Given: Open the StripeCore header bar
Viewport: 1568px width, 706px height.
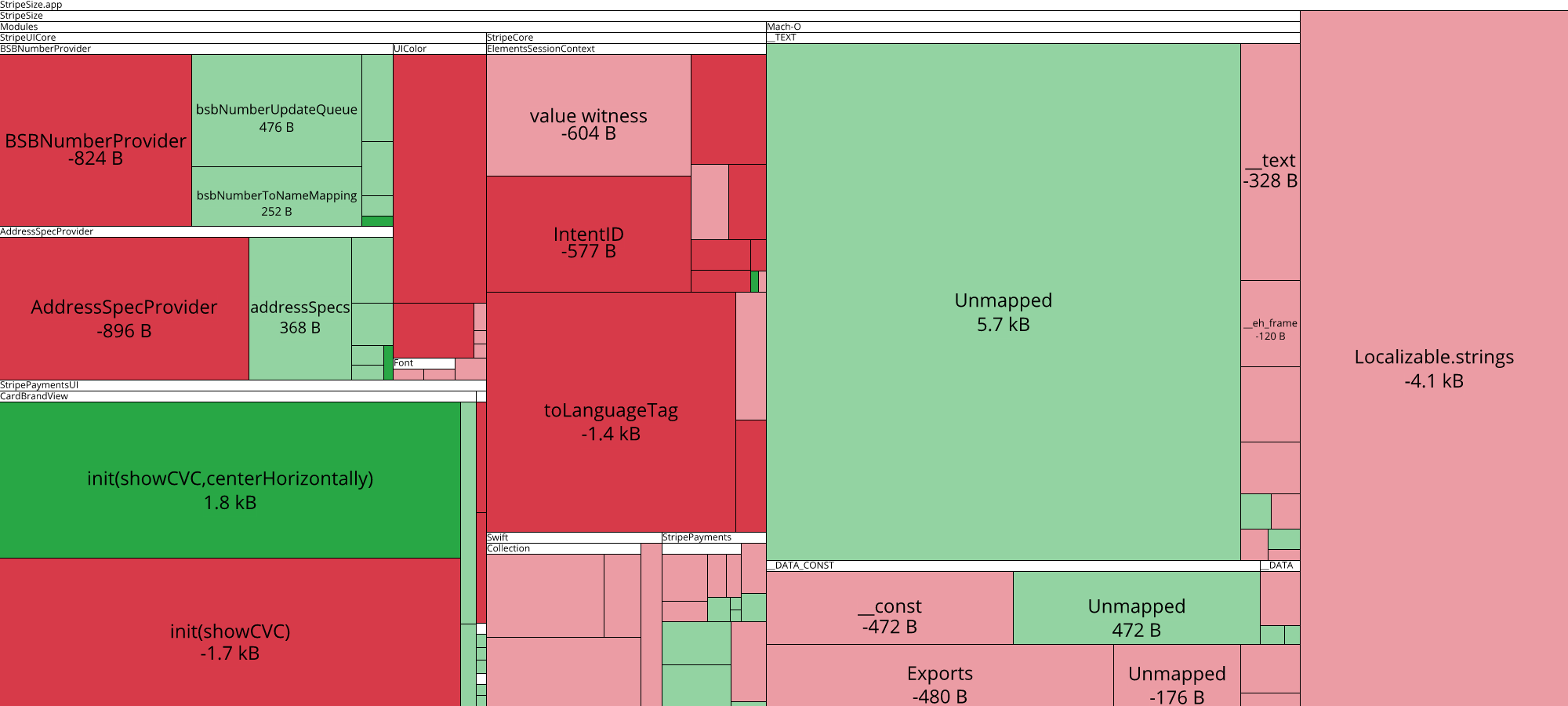Looking at the screenshot, I should click(626, 38).
